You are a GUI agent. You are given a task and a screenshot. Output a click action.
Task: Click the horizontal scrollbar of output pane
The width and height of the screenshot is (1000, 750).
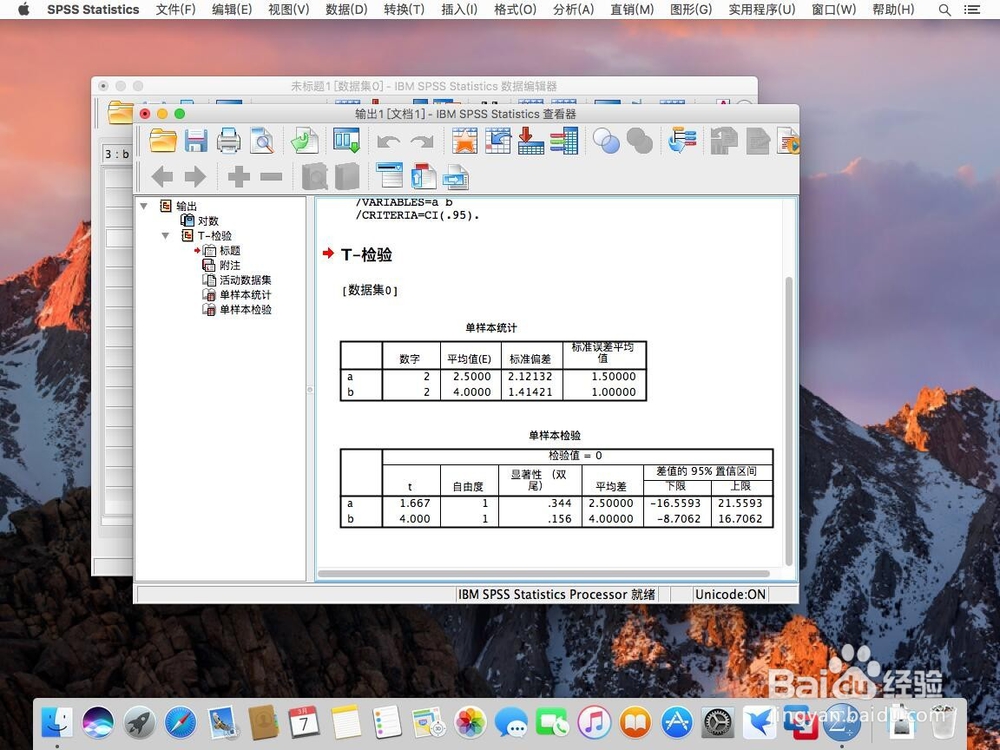point(543,573)
